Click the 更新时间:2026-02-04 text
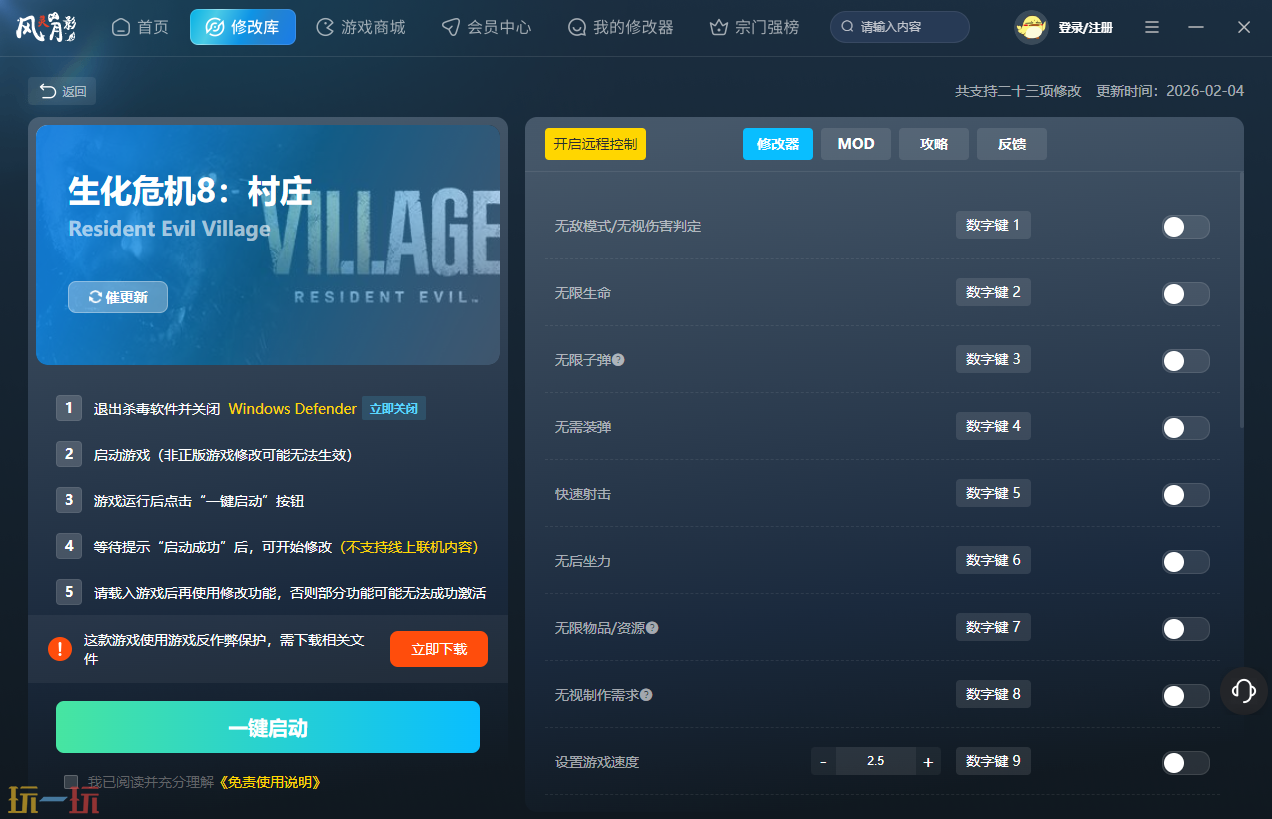Image resolution: width=1272 pixels, height=819 pixels. pyautogui.click(x=1170, y=91)
